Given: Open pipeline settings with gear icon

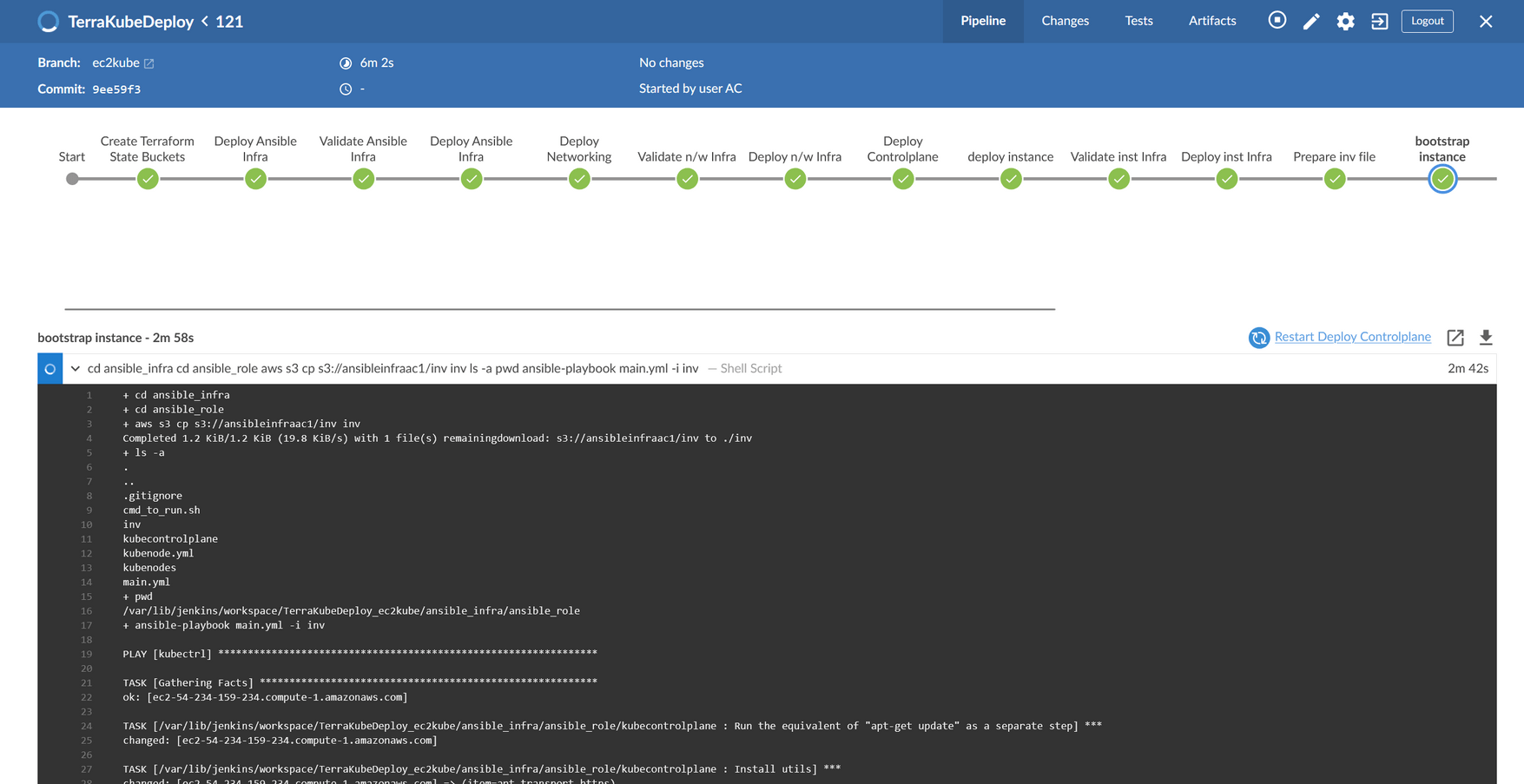Looking at the screenshot, I should tap(1345, 21).
